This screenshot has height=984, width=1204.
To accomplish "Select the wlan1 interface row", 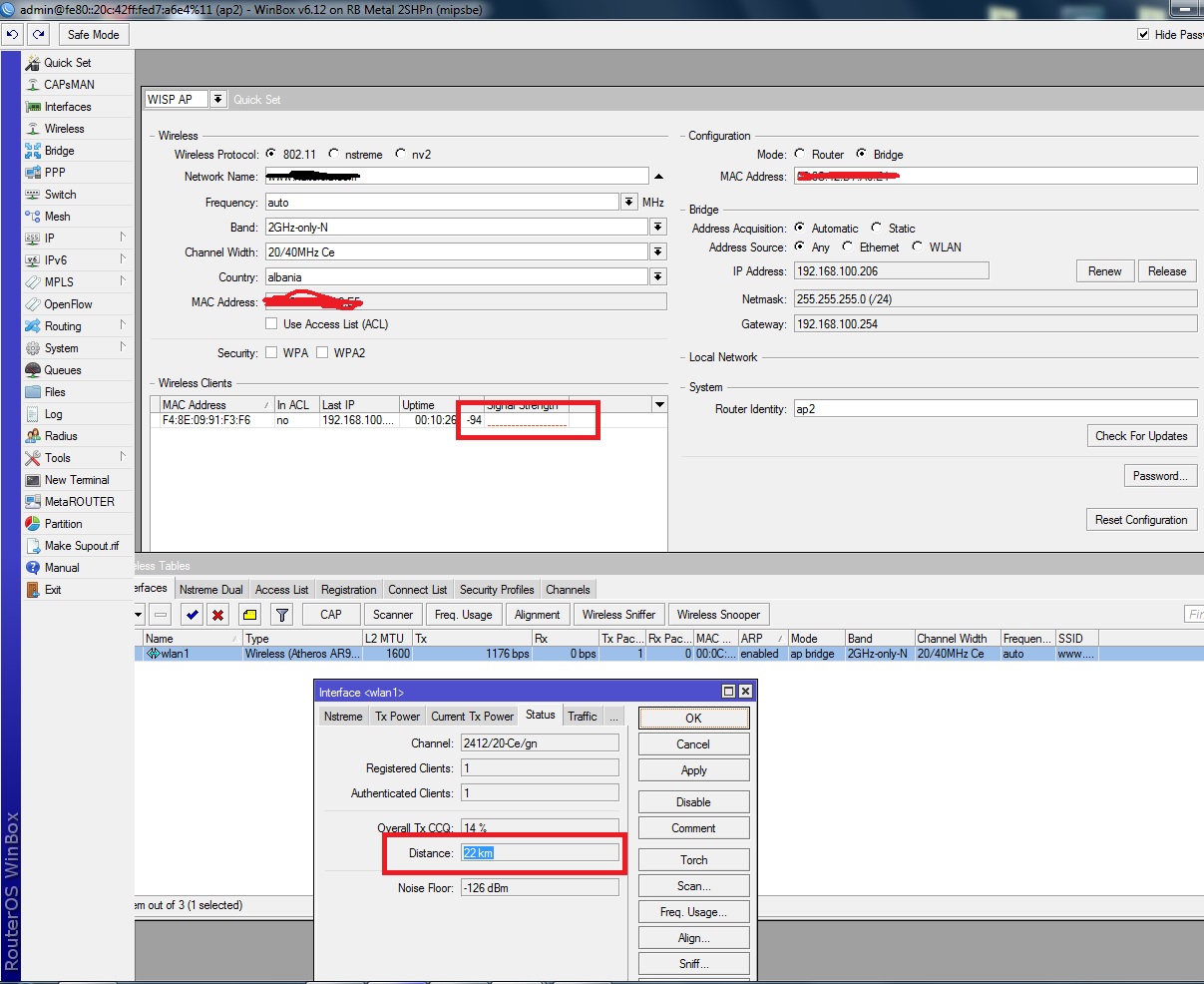I will click(x=668, y=654).
